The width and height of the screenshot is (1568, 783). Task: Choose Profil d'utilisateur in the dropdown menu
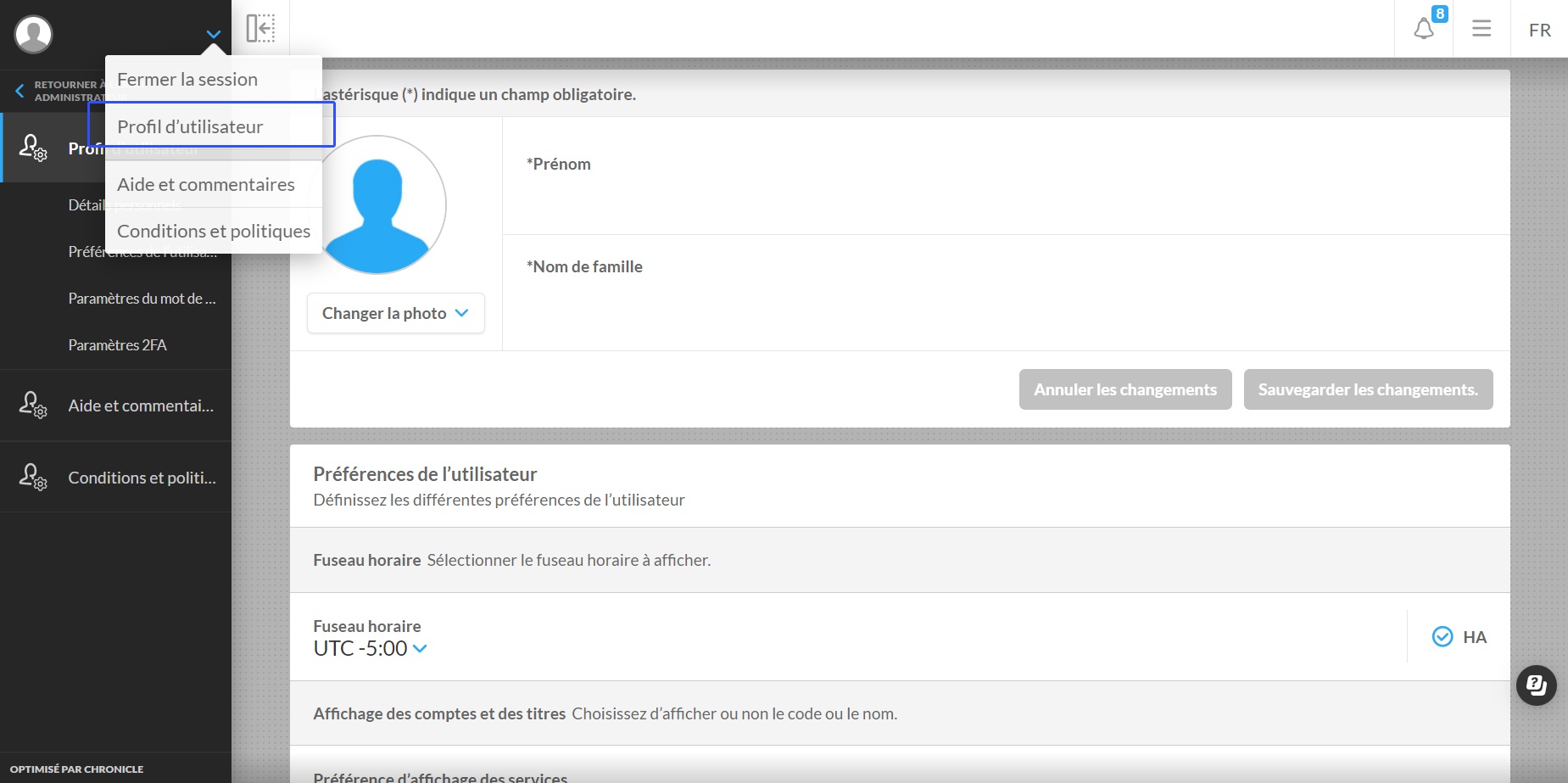(x=191, y=126)
